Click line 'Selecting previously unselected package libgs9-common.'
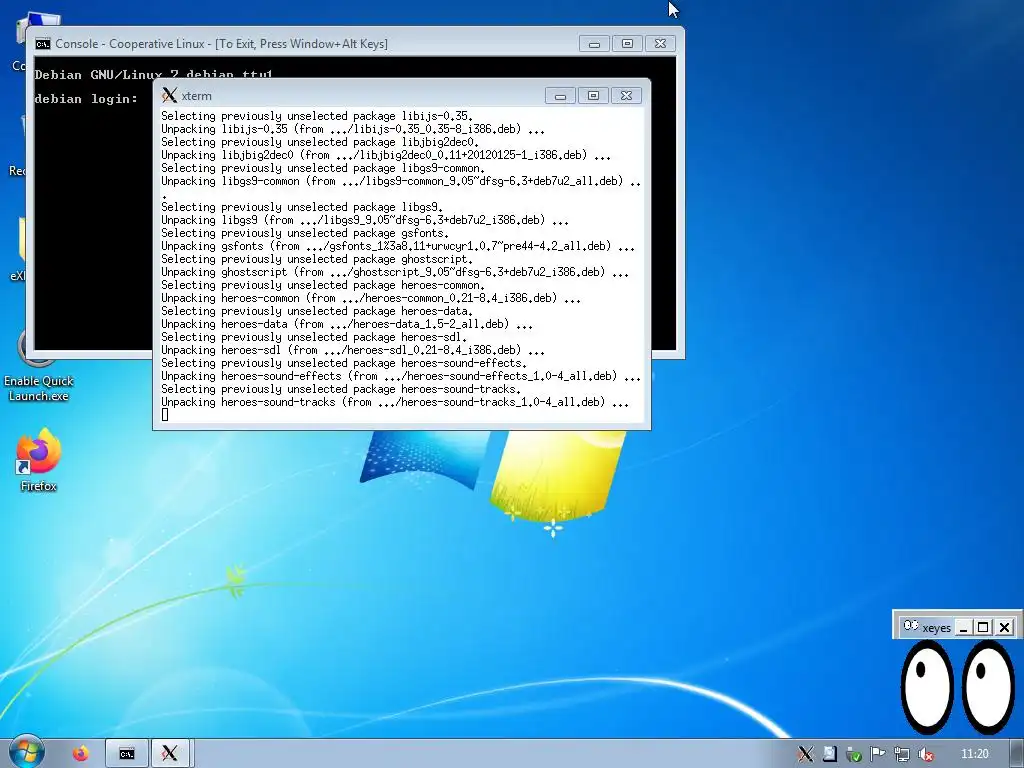The width and height of the screenshot is (1024, 768). click(x=323, y=168)
